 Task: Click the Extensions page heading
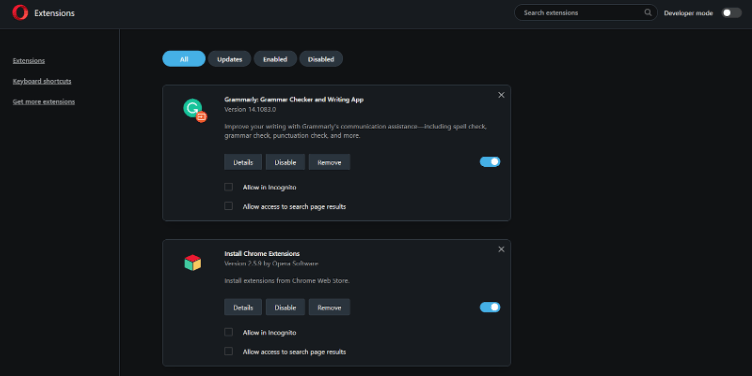tap(54, 13)
